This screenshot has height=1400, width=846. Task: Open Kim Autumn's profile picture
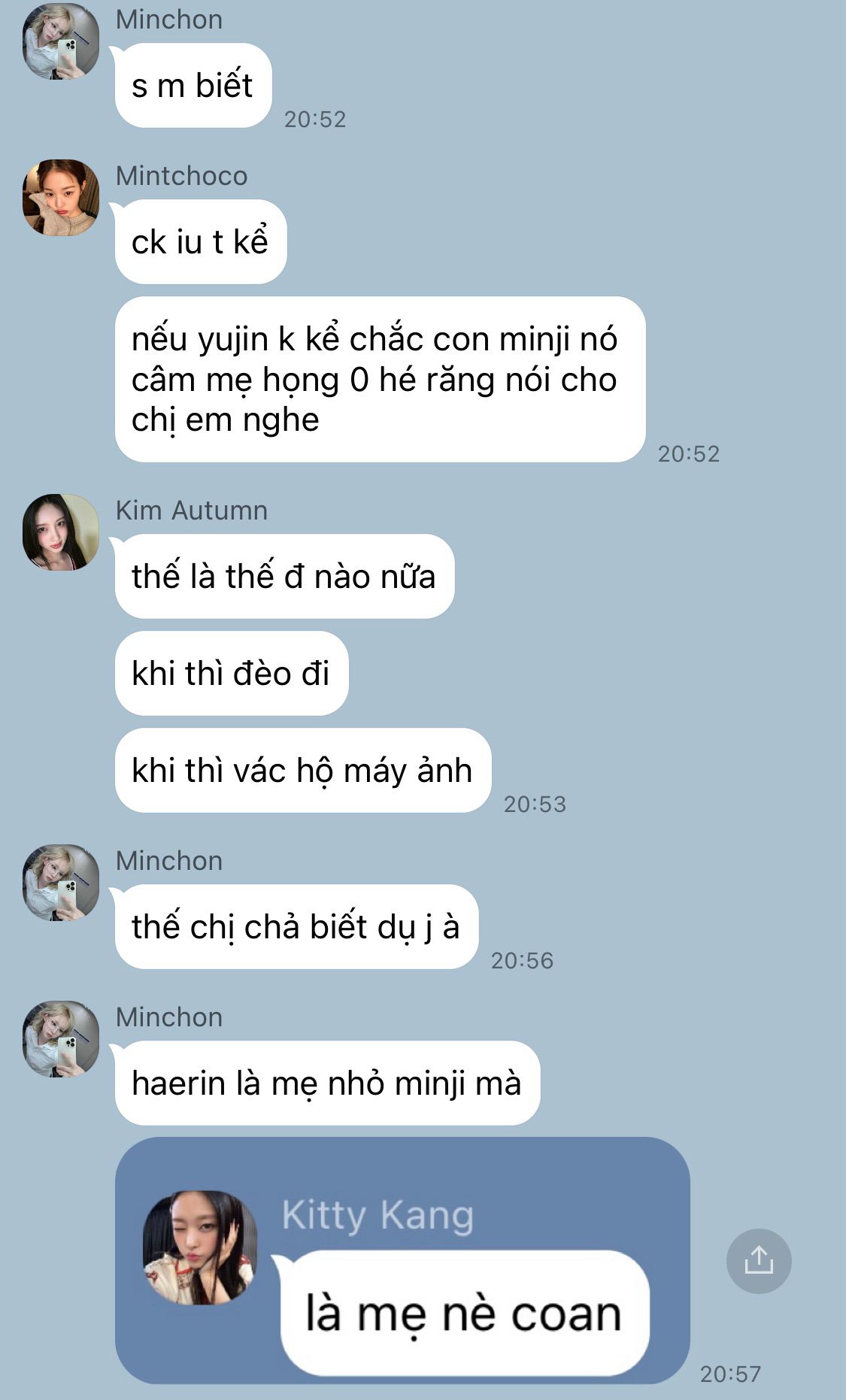coord(61,532)
